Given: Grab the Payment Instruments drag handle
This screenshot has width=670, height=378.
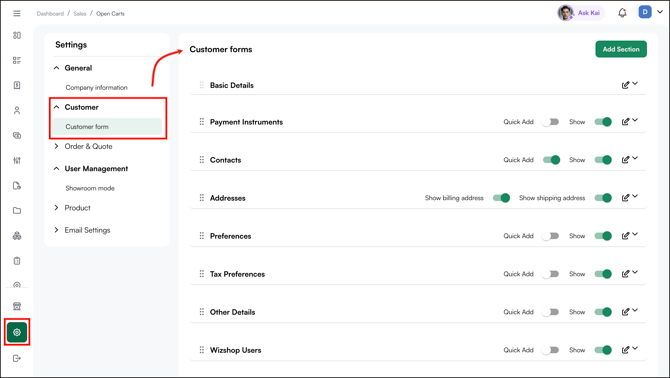Looking at the screenshot, I should (x=202, y=122).
